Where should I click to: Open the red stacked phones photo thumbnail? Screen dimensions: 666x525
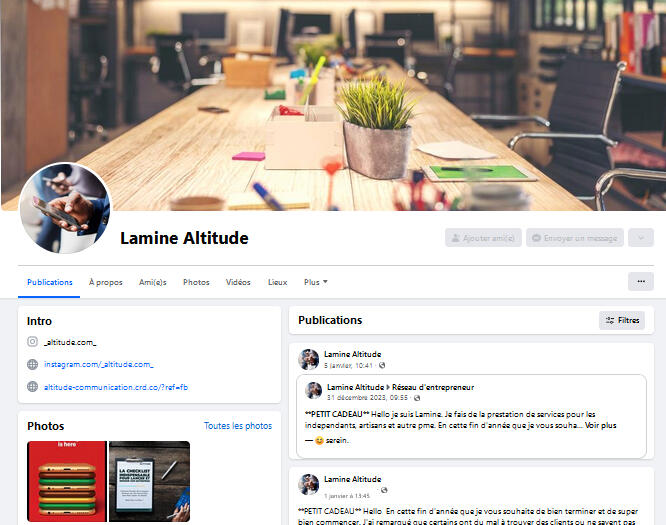point(67,481)
